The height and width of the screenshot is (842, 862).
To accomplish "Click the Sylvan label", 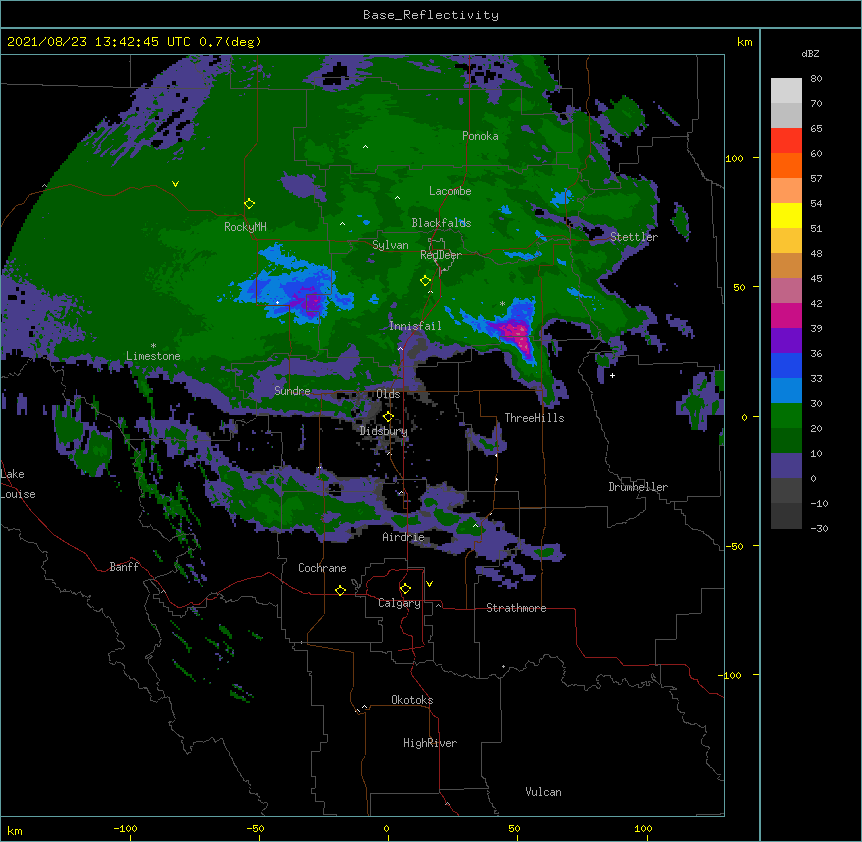I will (390, 245).
